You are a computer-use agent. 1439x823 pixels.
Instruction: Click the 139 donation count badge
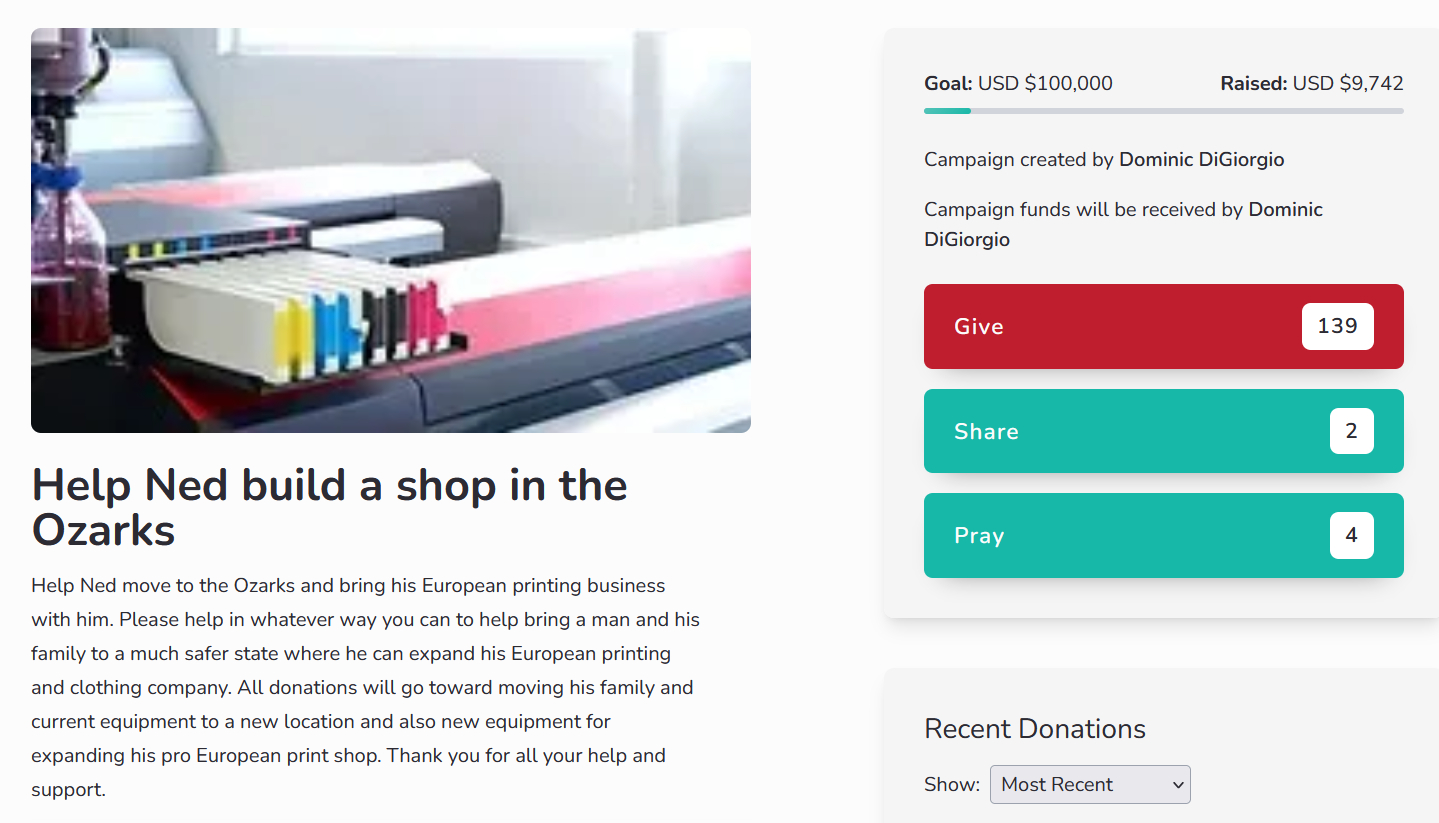1337,326
